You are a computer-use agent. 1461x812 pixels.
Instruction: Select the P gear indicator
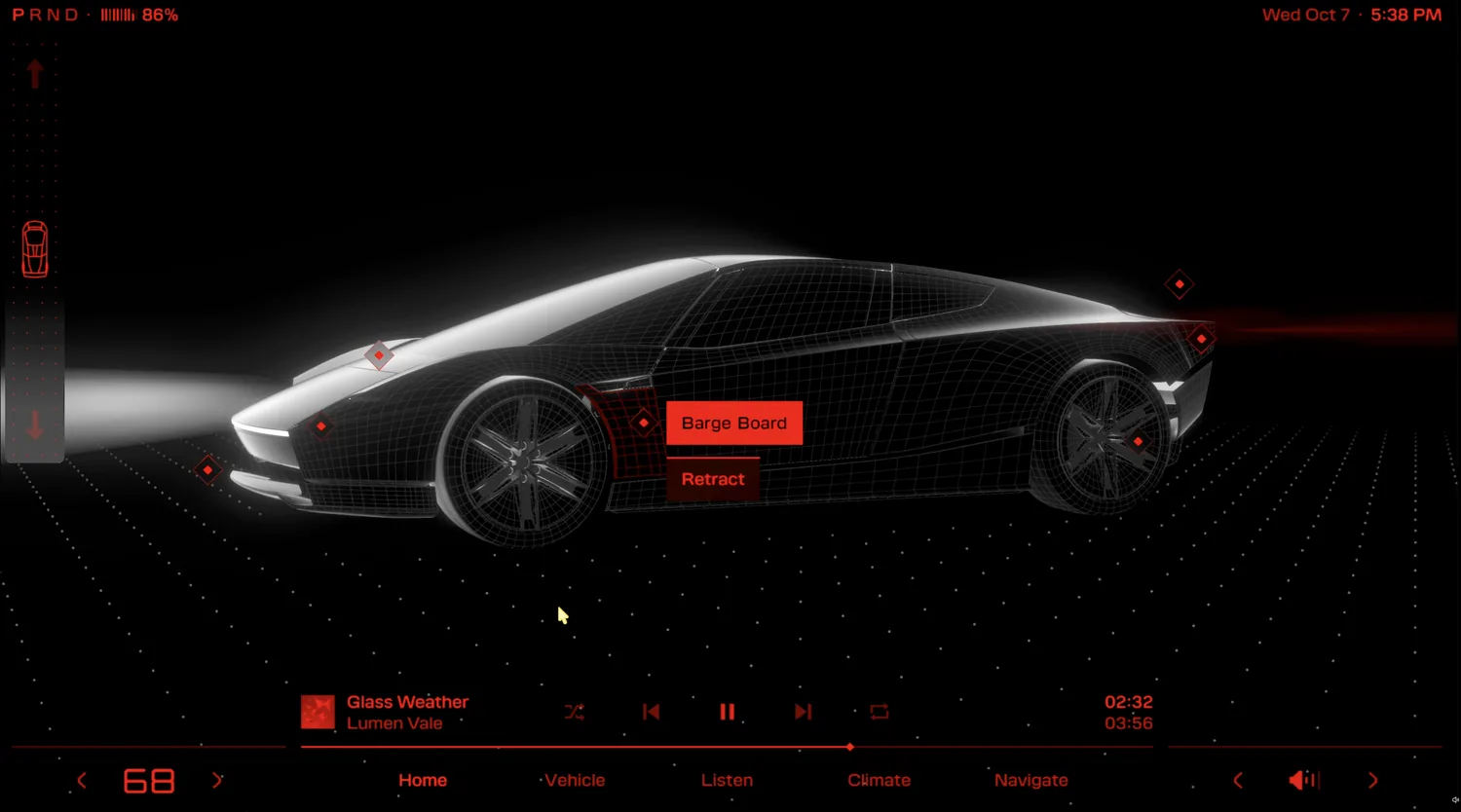[18, 15]
